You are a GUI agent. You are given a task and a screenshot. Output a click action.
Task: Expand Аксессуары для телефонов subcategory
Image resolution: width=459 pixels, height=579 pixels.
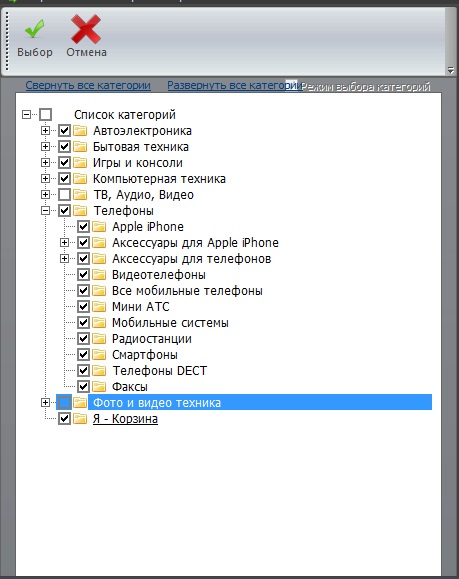tap(64, 258)
